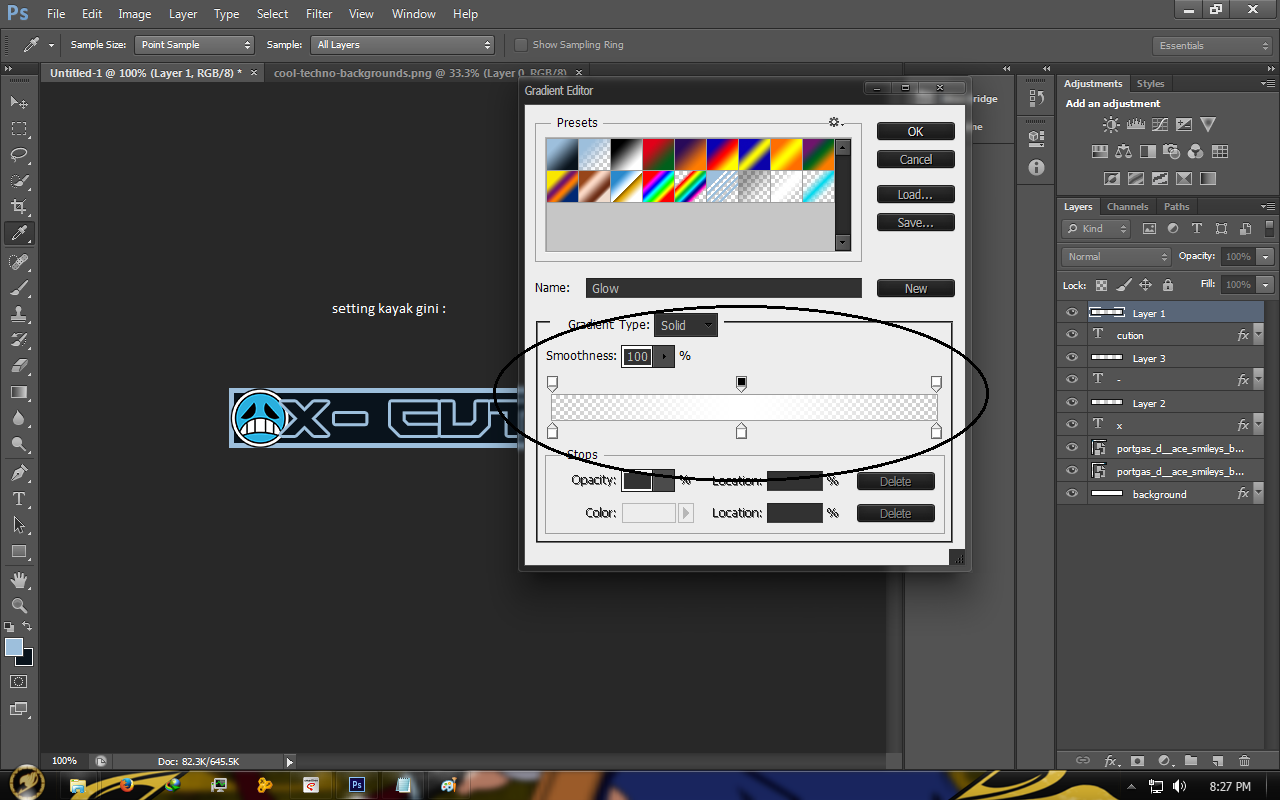
Task: Click OK in the Gradient Editor
Action: click(915, 130)
